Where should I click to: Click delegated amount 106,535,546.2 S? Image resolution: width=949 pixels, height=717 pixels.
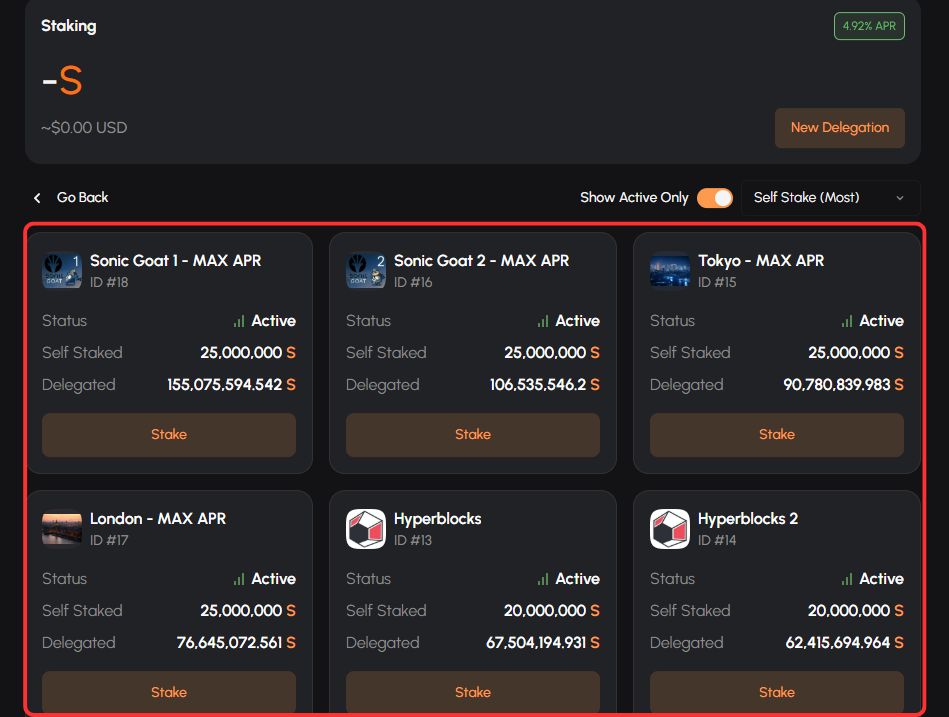pos(545,385)
